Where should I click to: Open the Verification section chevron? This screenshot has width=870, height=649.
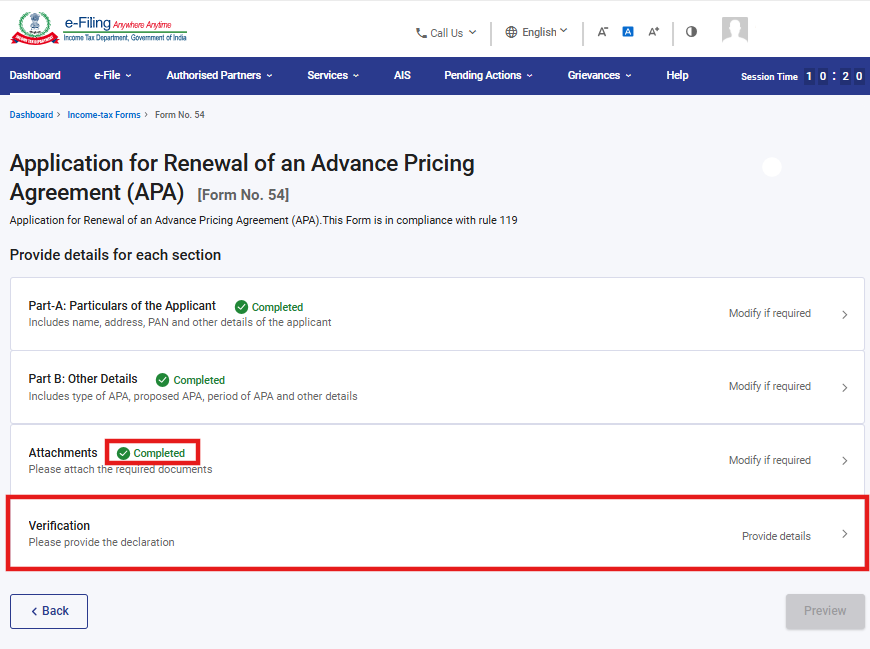pos(844,535)
